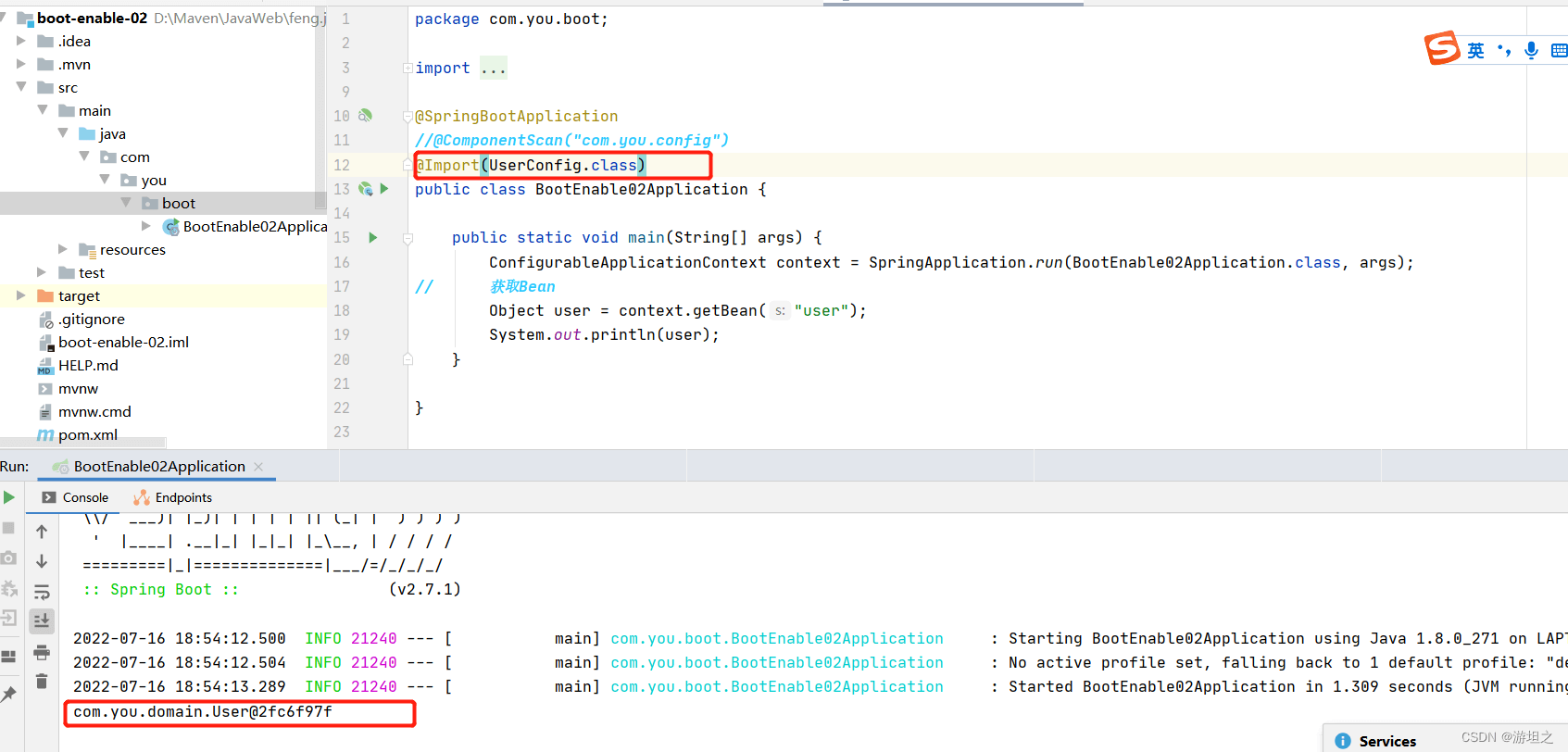Image resolution: width=1568 pixels, height=752 pixels.
Task: Click the camera dump threads icon
Action: coord(9,558)
